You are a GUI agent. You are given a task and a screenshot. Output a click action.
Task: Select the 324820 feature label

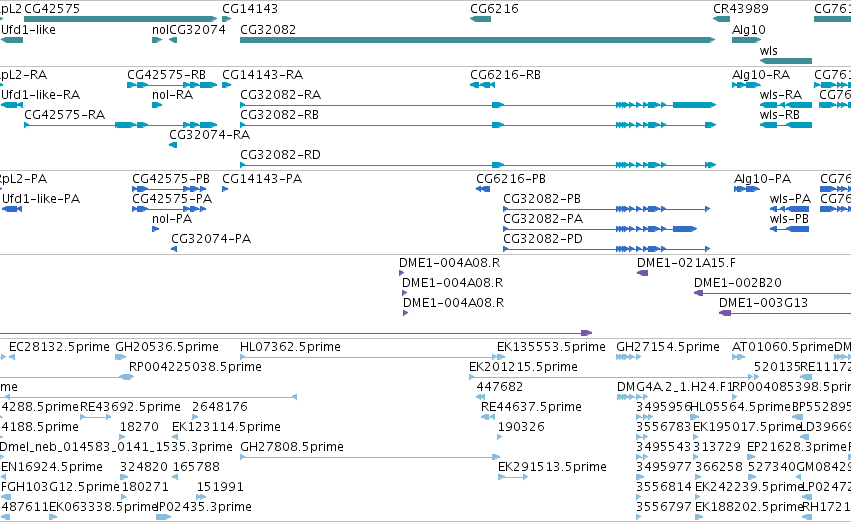click(143, 467)
